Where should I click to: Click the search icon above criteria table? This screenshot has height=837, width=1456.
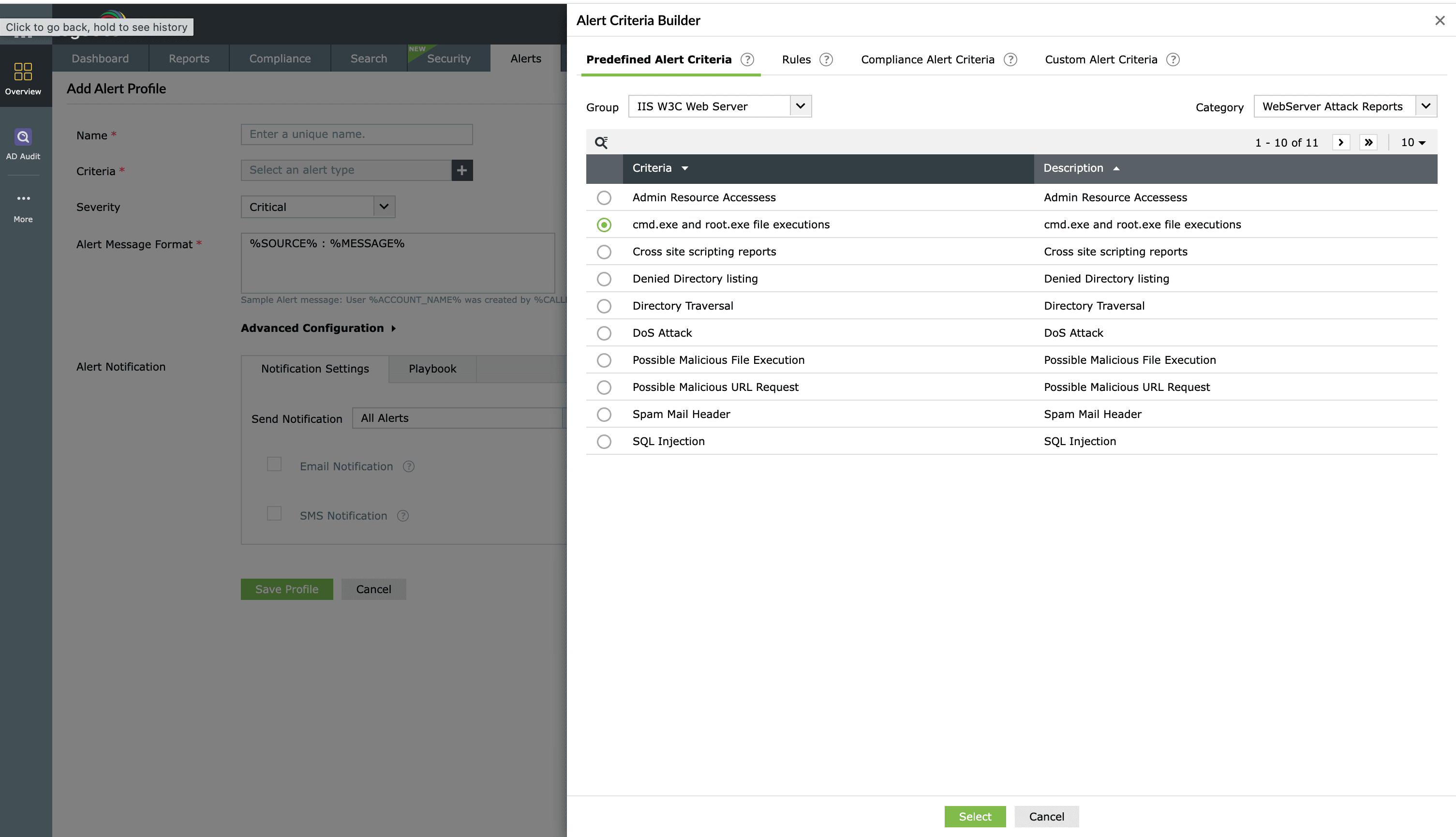coord(601,143)
